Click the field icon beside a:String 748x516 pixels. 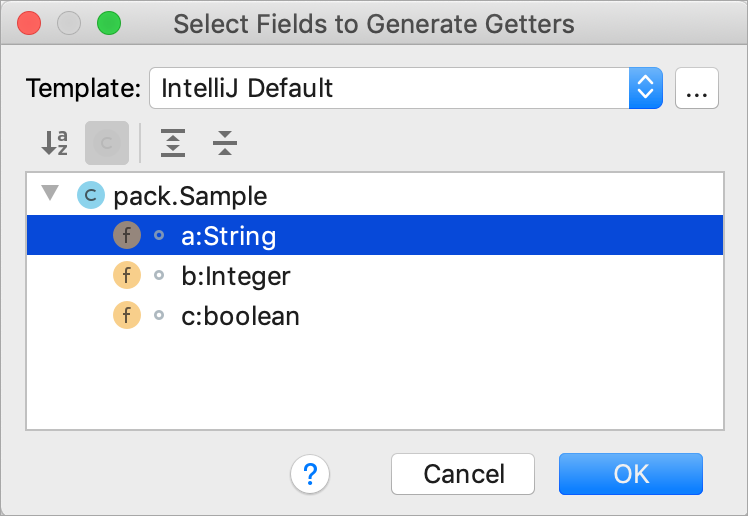[x=127, y=235]
